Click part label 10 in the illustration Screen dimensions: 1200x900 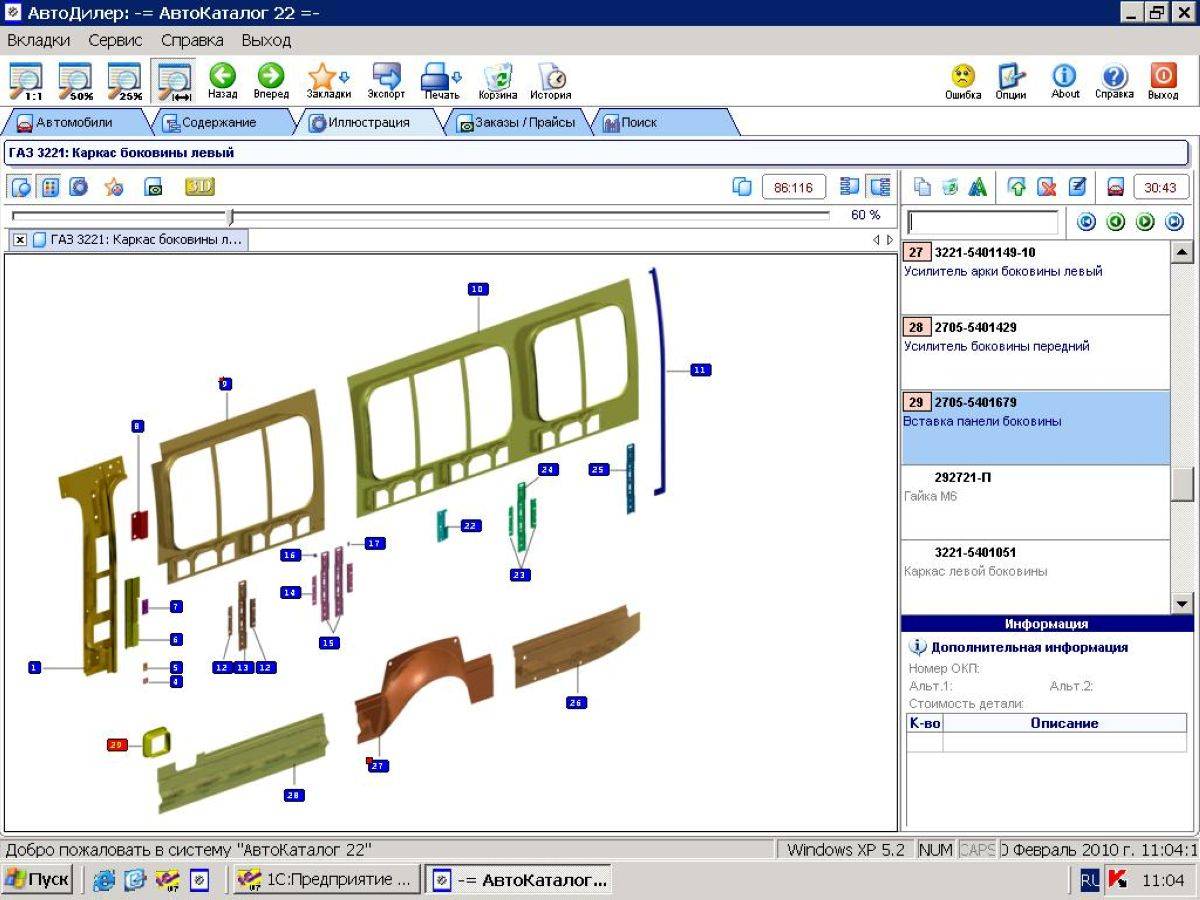(x=477, y=289)
